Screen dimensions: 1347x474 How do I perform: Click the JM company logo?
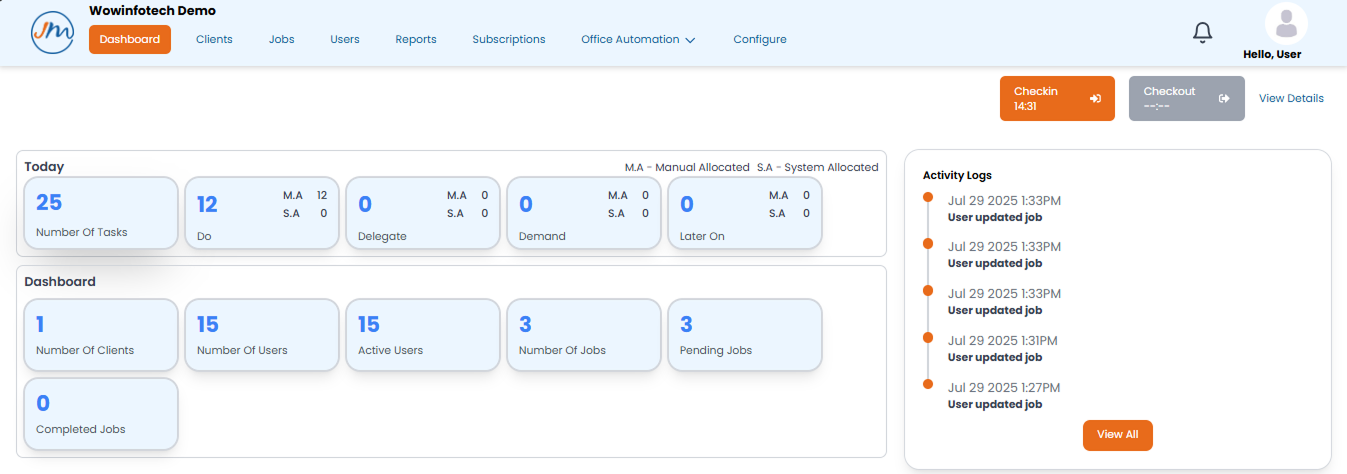53,33
